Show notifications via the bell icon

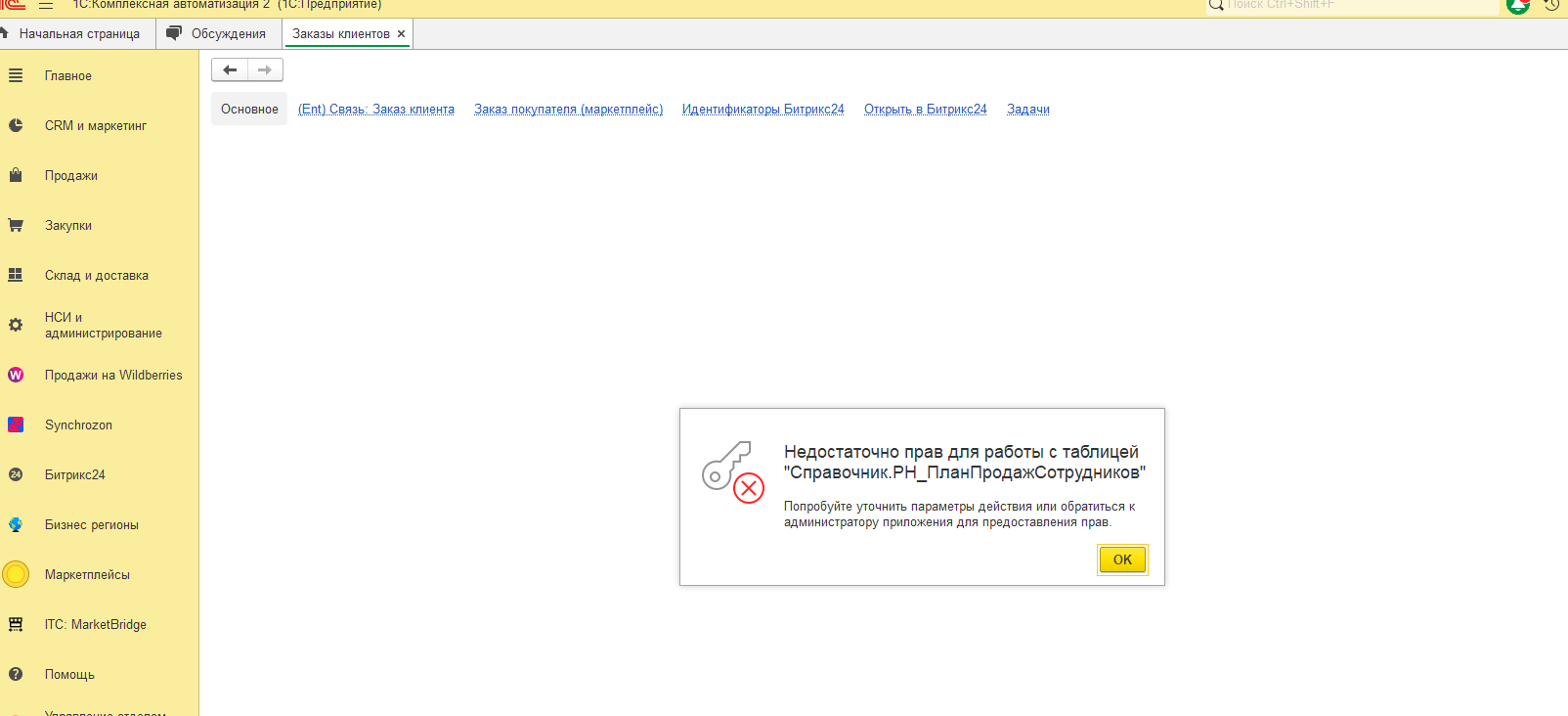(1518, 6)
